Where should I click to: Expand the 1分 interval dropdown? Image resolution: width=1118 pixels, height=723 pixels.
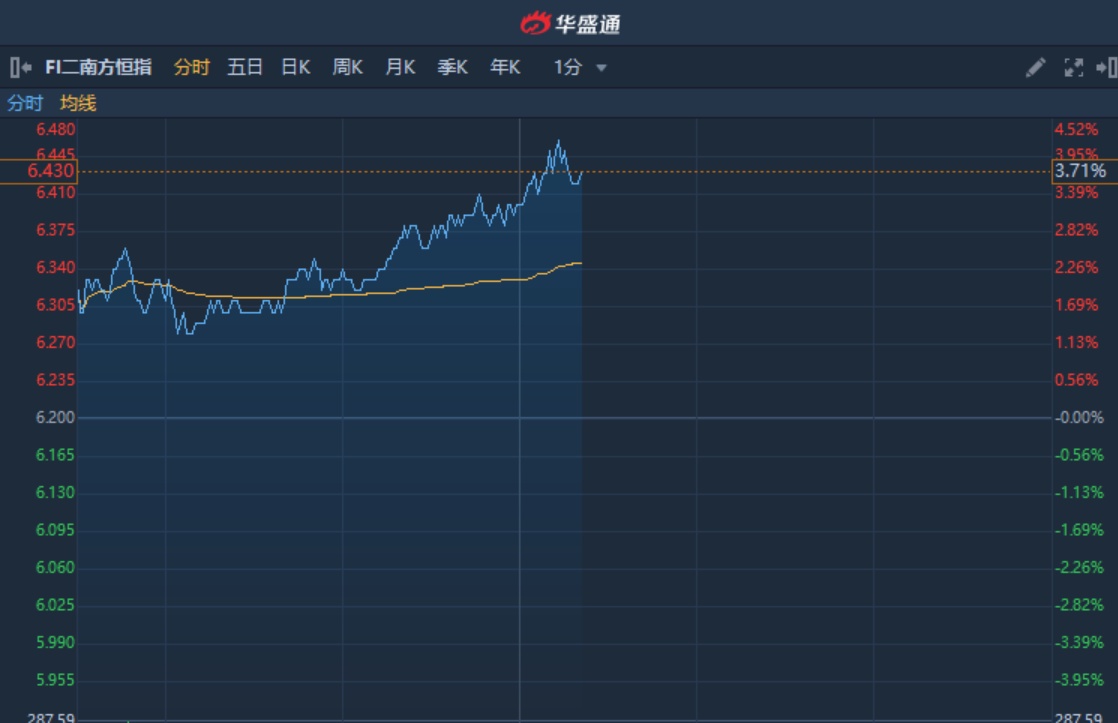tap(581, 67)
